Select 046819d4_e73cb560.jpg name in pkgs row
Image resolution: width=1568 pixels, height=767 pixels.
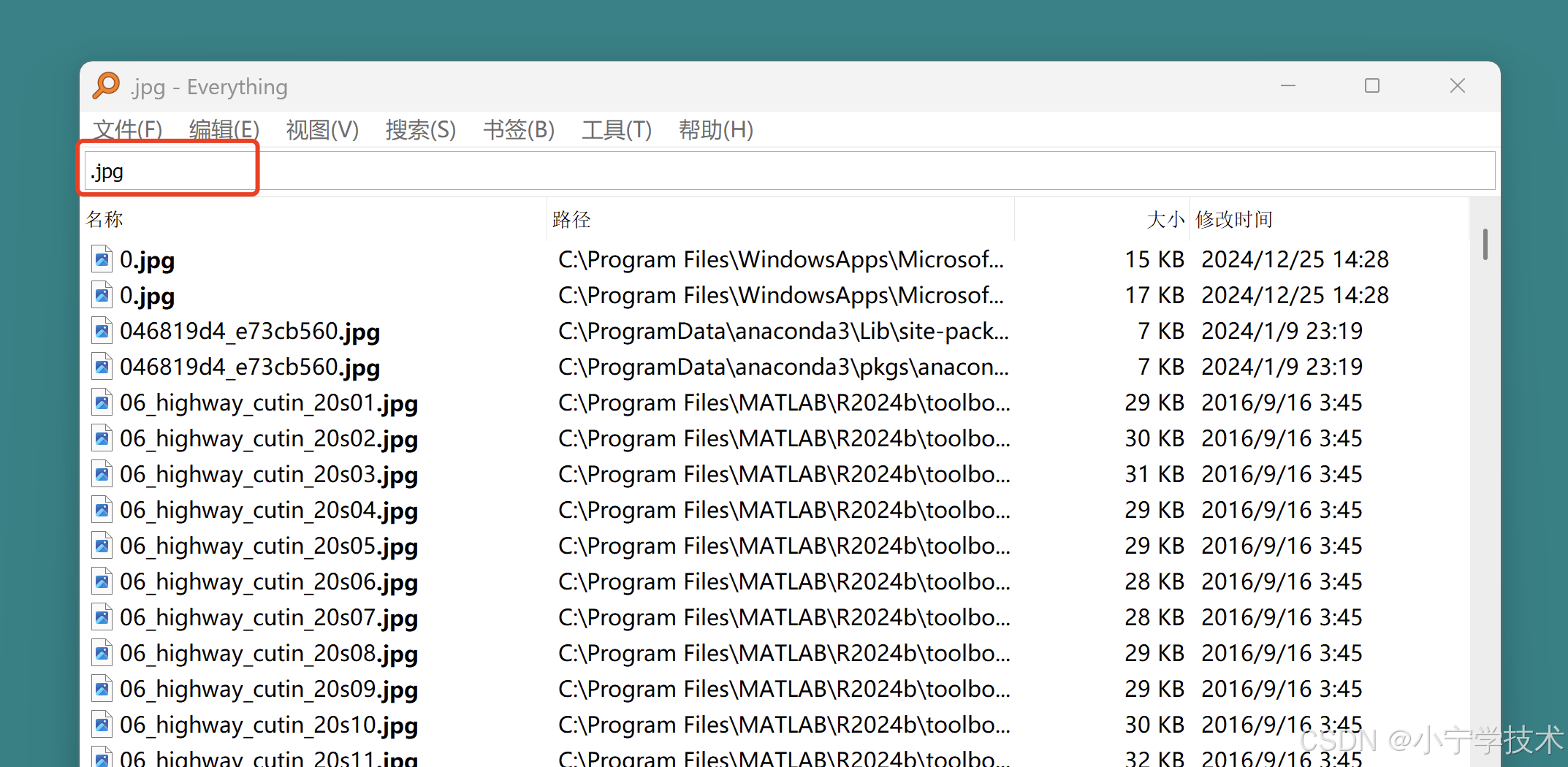(250, 367)
